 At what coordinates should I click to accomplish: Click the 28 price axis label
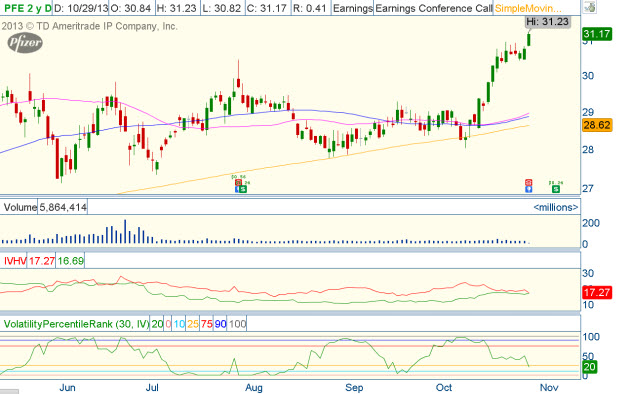click(588, 150)
